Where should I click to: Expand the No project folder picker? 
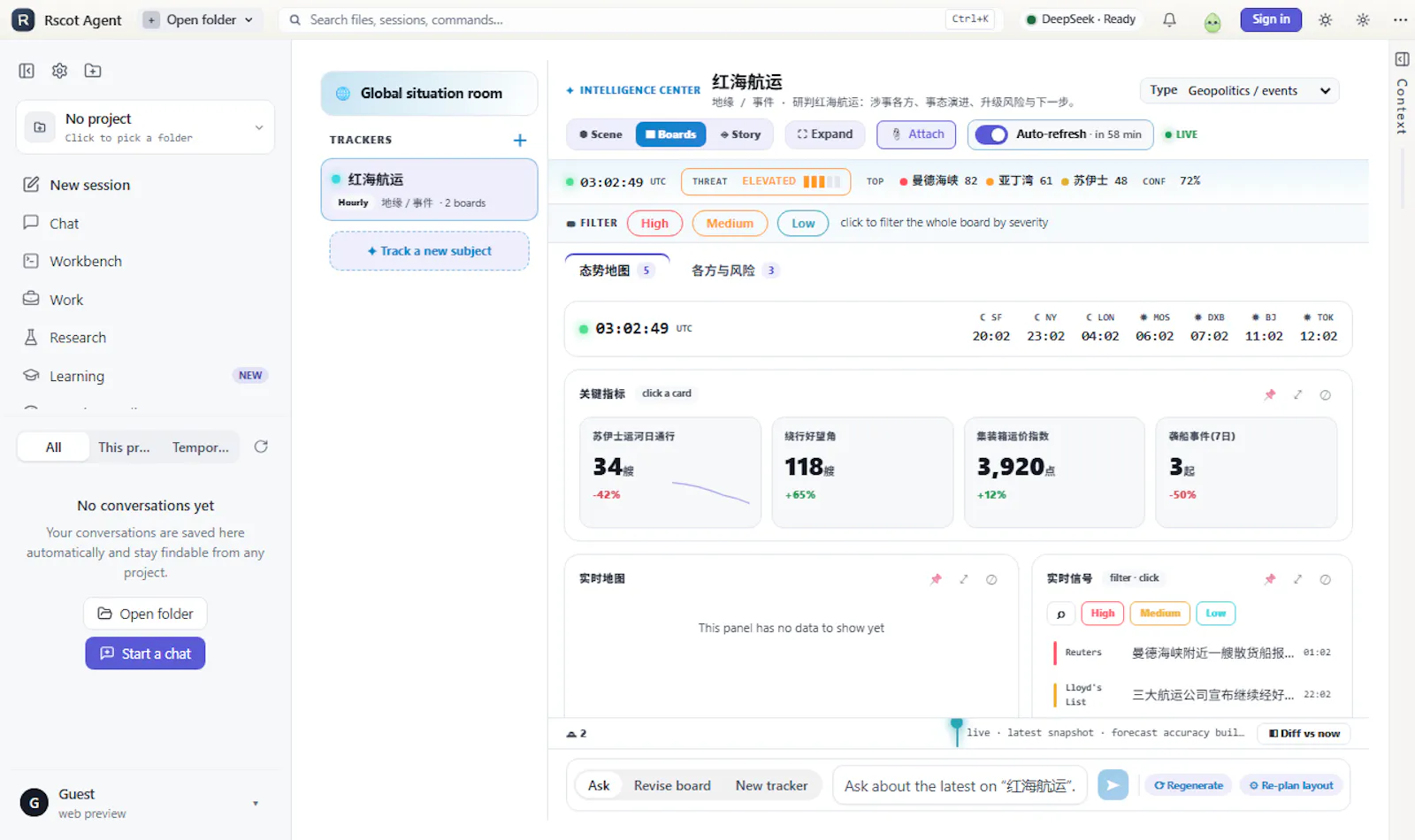(x=145, y=127)
